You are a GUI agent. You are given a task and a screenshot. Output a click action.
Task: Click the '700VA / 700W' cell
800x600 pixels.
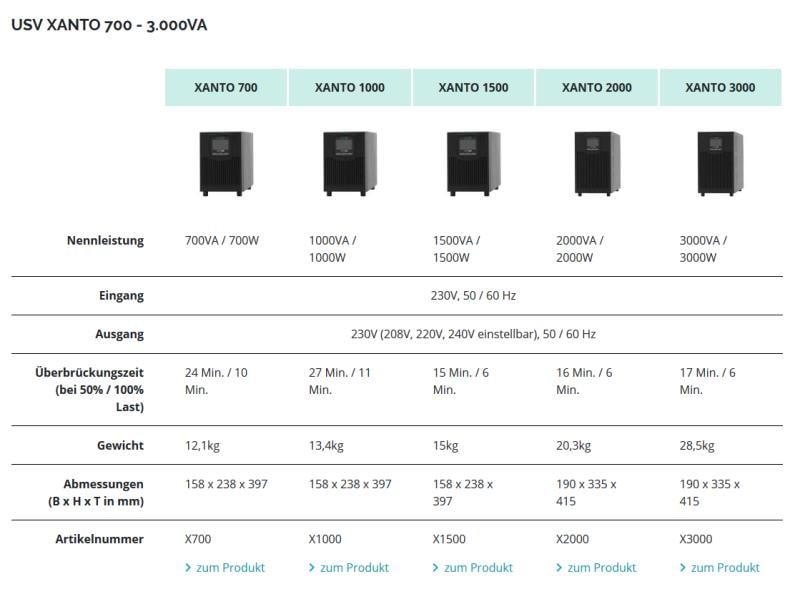222,240
